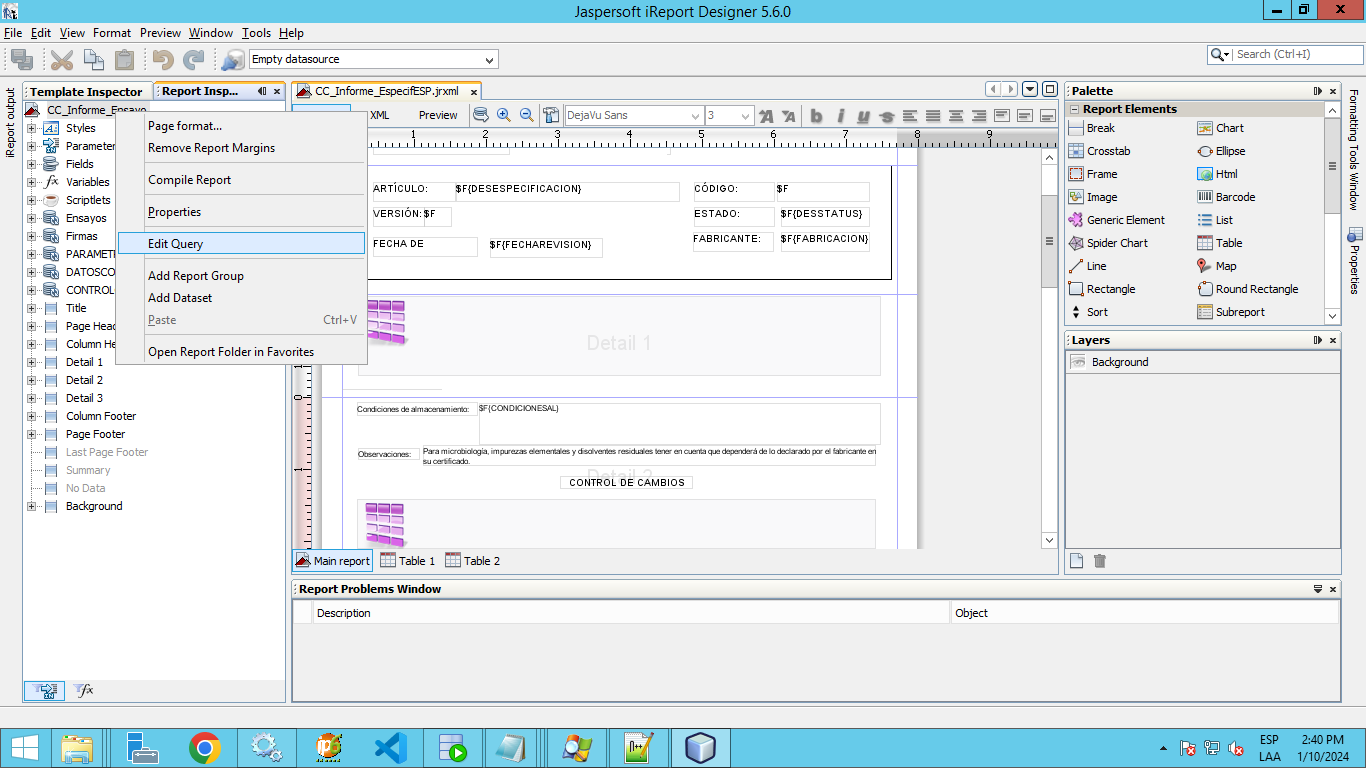Expand the Page Footer band node
Screen dimensions: 1366x768
click(31, 434)
